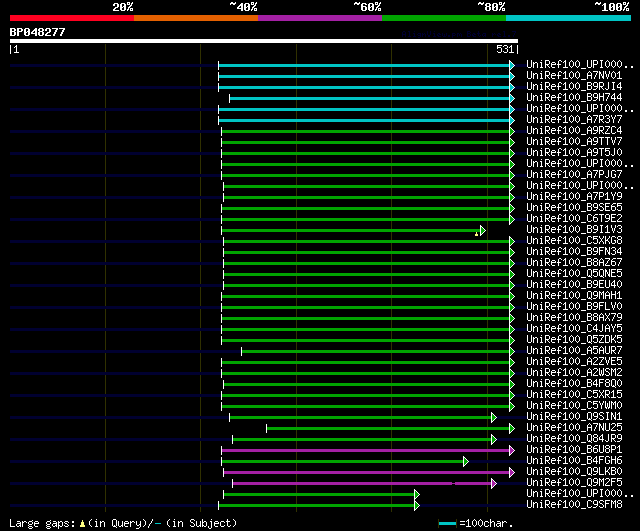Select the UniRef100_C5XR15 label
Viewport: 640px width, 531px height.
(x=574, y=395)
